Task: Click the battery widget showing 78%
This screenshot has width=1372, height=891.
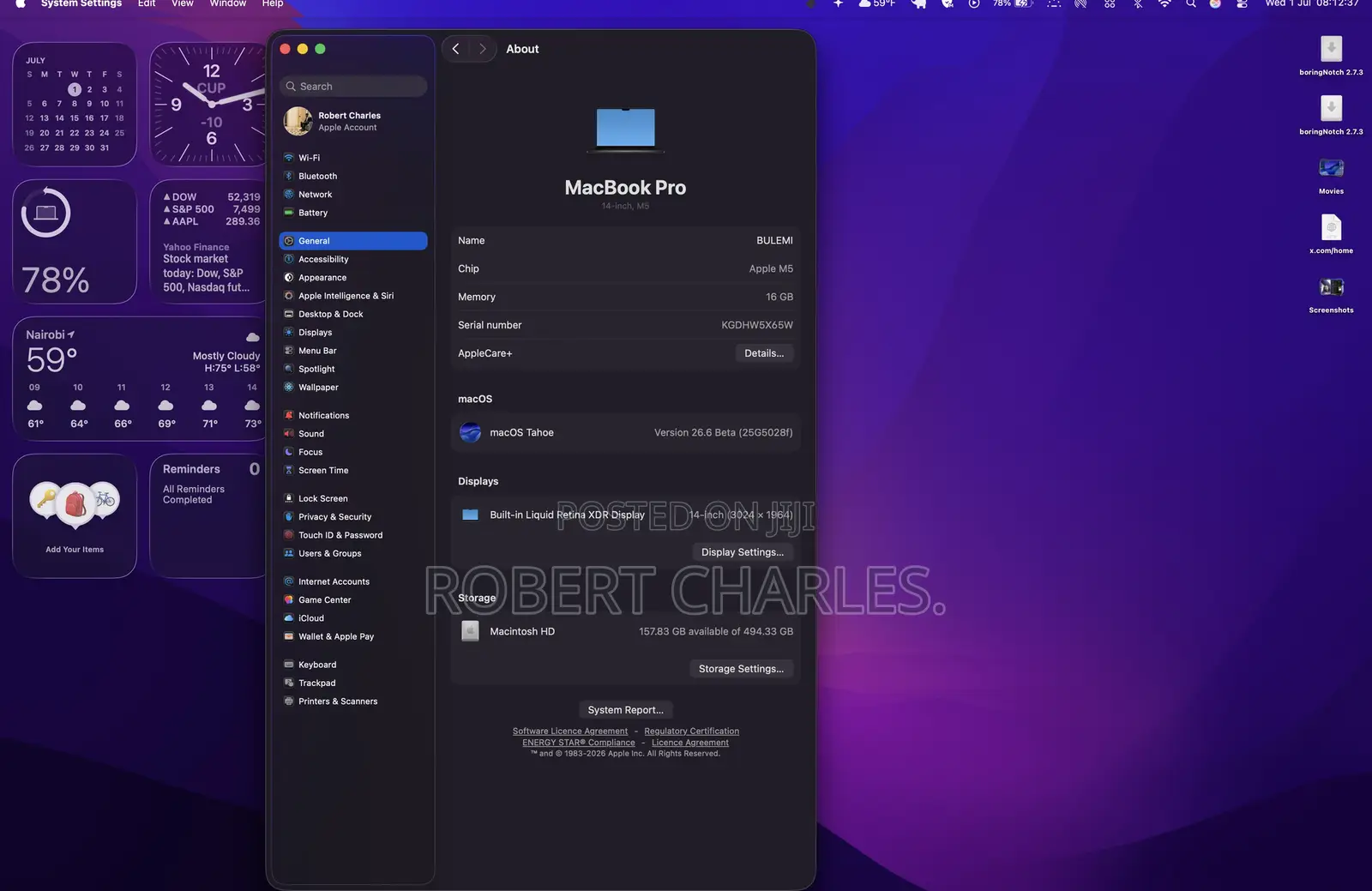Action: click(x=75, y=242)
